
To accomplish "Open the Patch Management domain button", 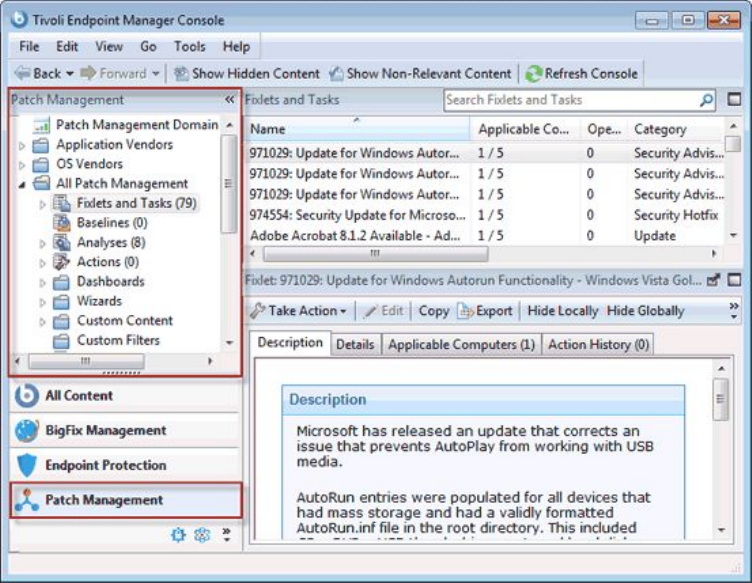I will (124, 500).
